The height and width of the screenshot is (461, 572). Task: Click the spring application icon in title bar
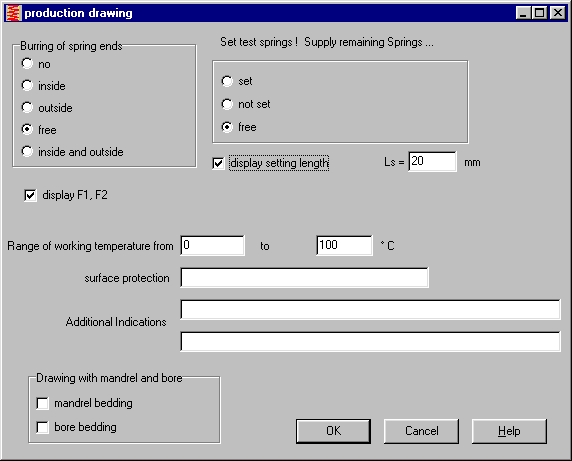pyautogui.click(x=14, y=13)
